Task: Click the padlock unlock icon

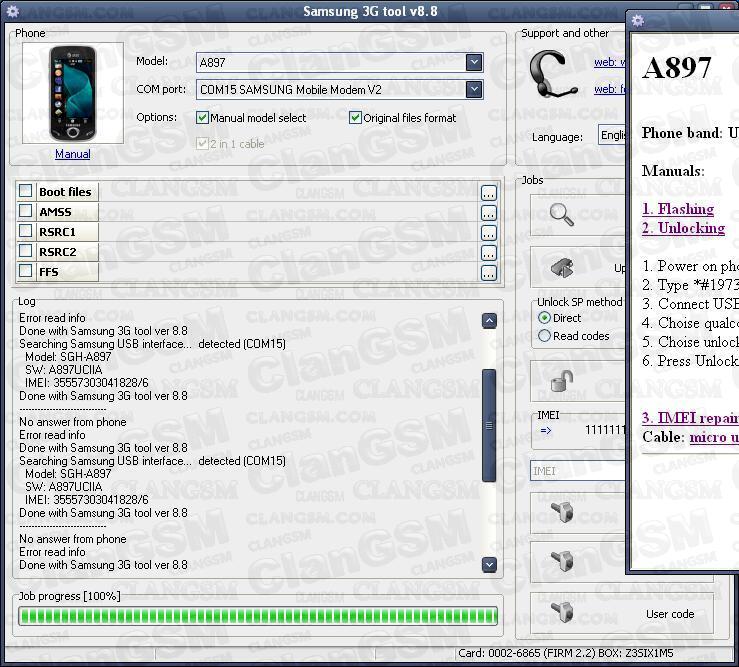Action: pyautogui.click(x=562, y=380)
